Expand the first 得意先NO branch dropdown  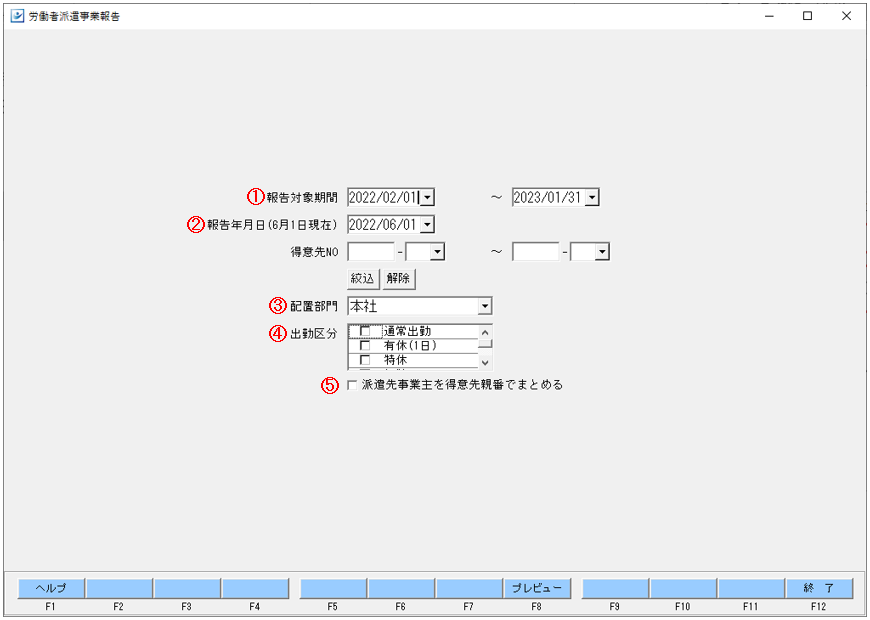pos(437,252)
